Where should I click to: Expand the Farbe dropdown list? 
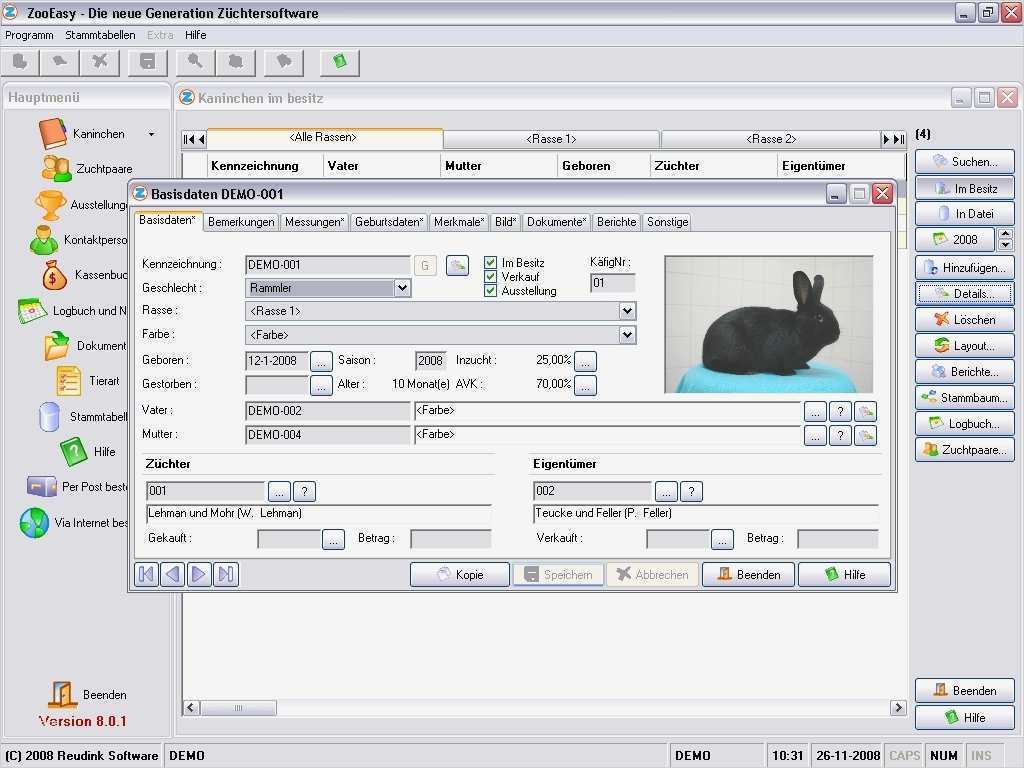tap(627, 335)
